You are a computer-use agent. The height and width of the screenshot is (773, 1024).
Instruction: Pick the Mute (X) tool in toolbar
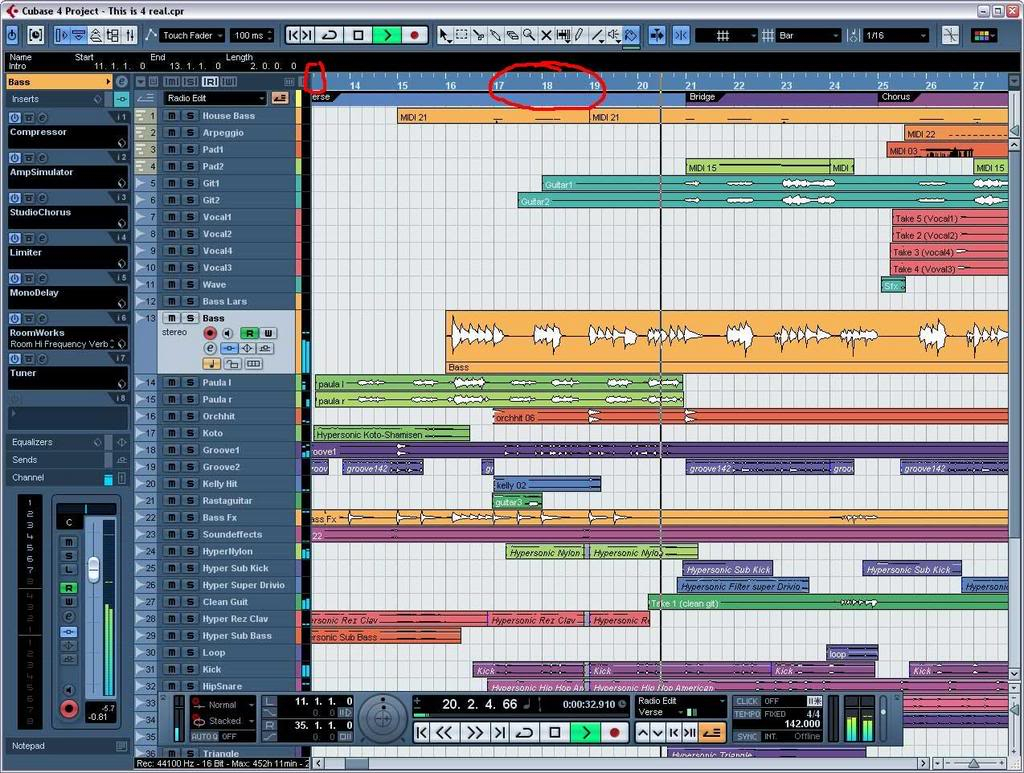click(x=546, y=35)
